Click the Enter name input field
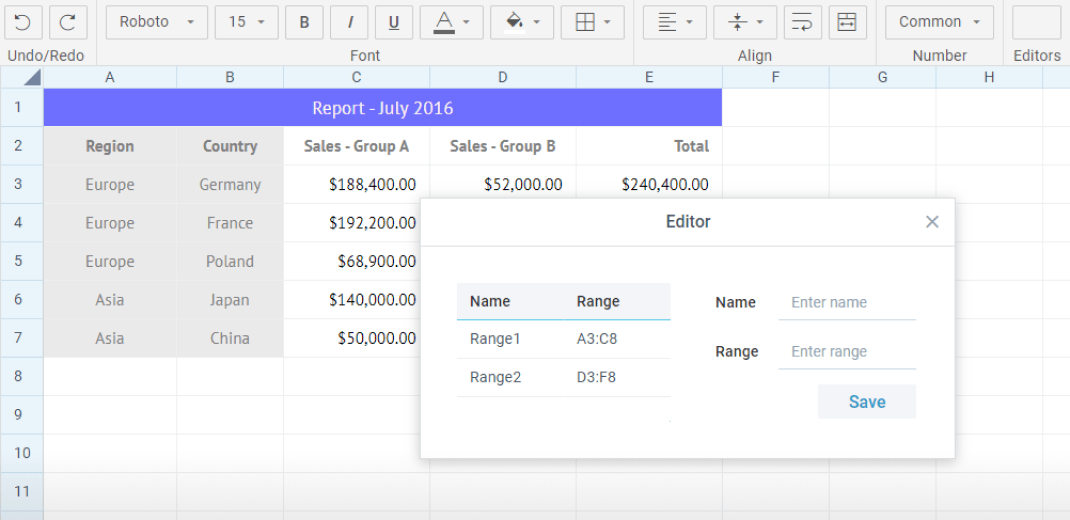1070x520 pixels. [x=847, y=302]
